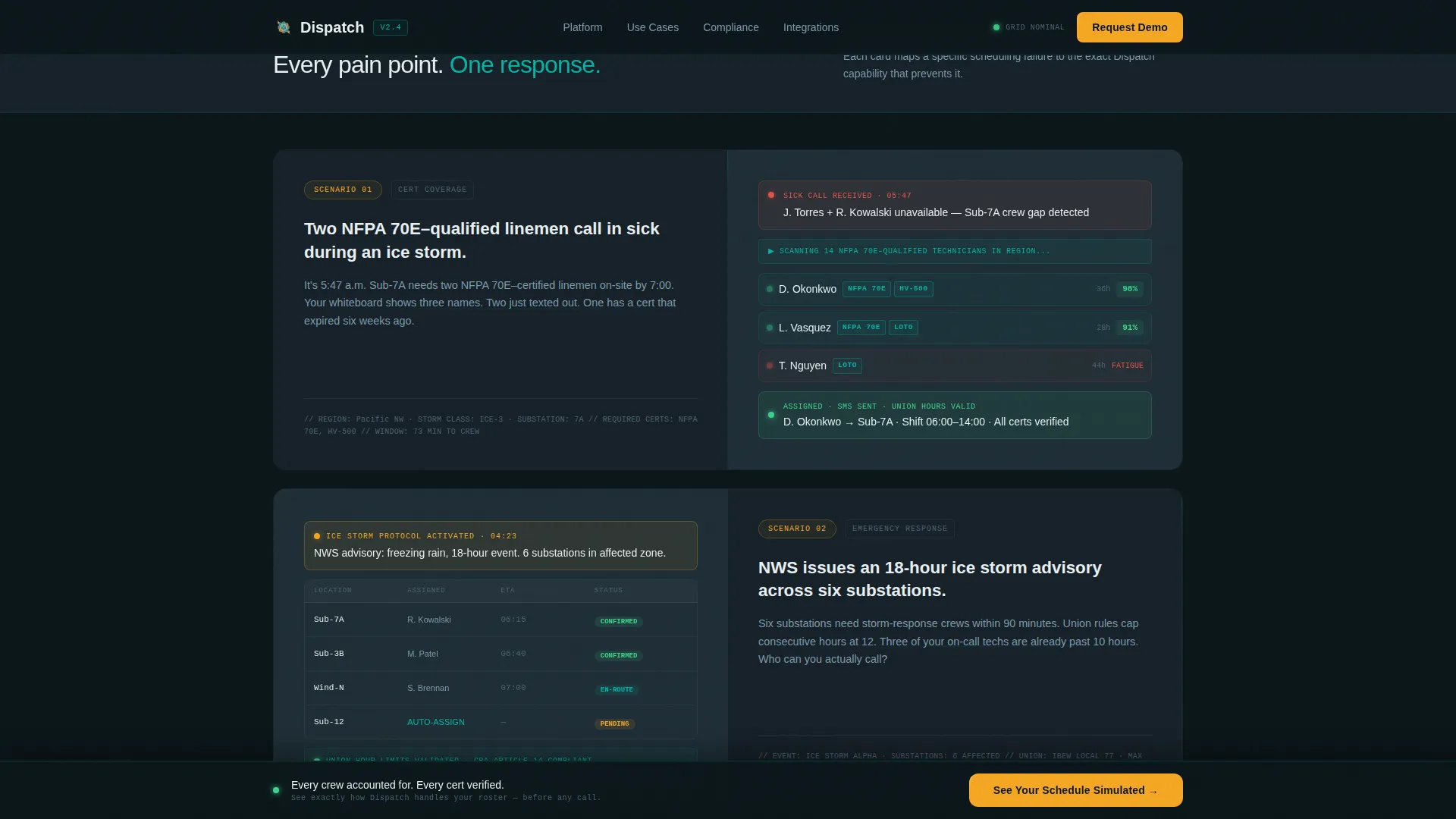Open the Integrations menu item
This screenshot has height=819, width=1456.
pos(811,27)
